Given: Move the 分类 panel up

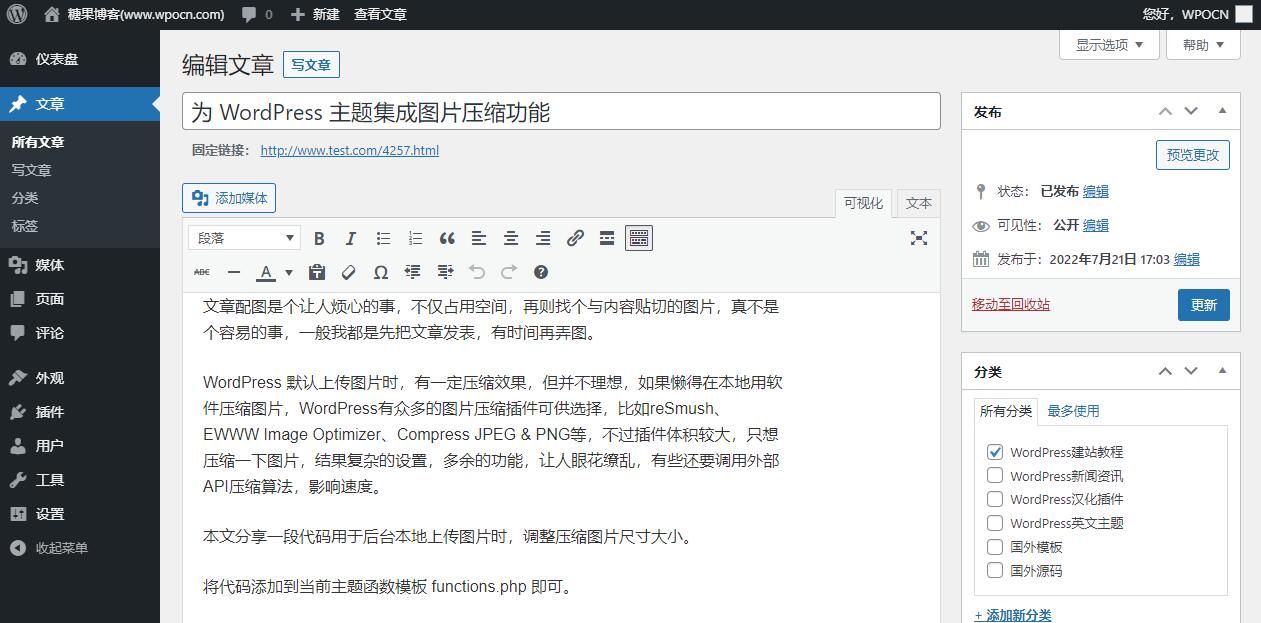Looking at the screenshot, I should tap(1165, 371).
